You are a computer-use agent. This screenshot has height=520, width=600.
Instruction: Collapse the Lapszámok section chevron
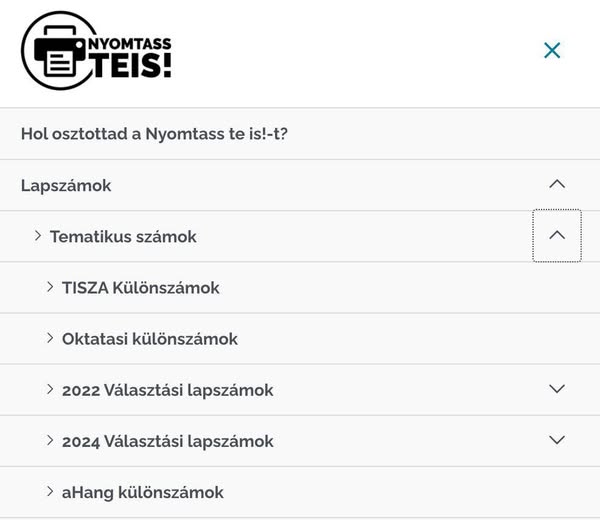[557, 184]
